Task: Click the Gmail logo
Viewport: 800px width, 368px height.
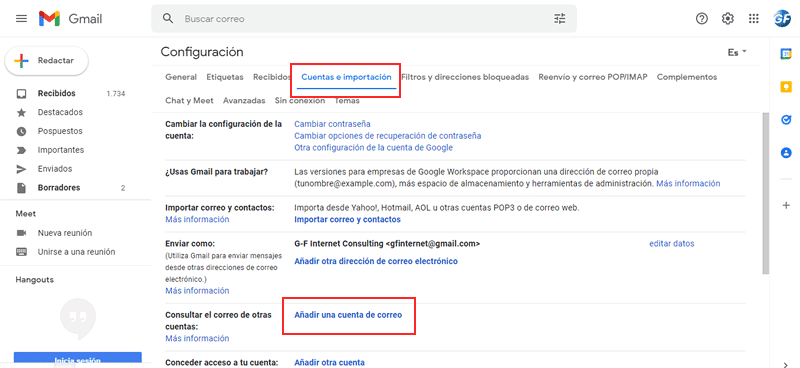Action: click(x=70, y=19)
